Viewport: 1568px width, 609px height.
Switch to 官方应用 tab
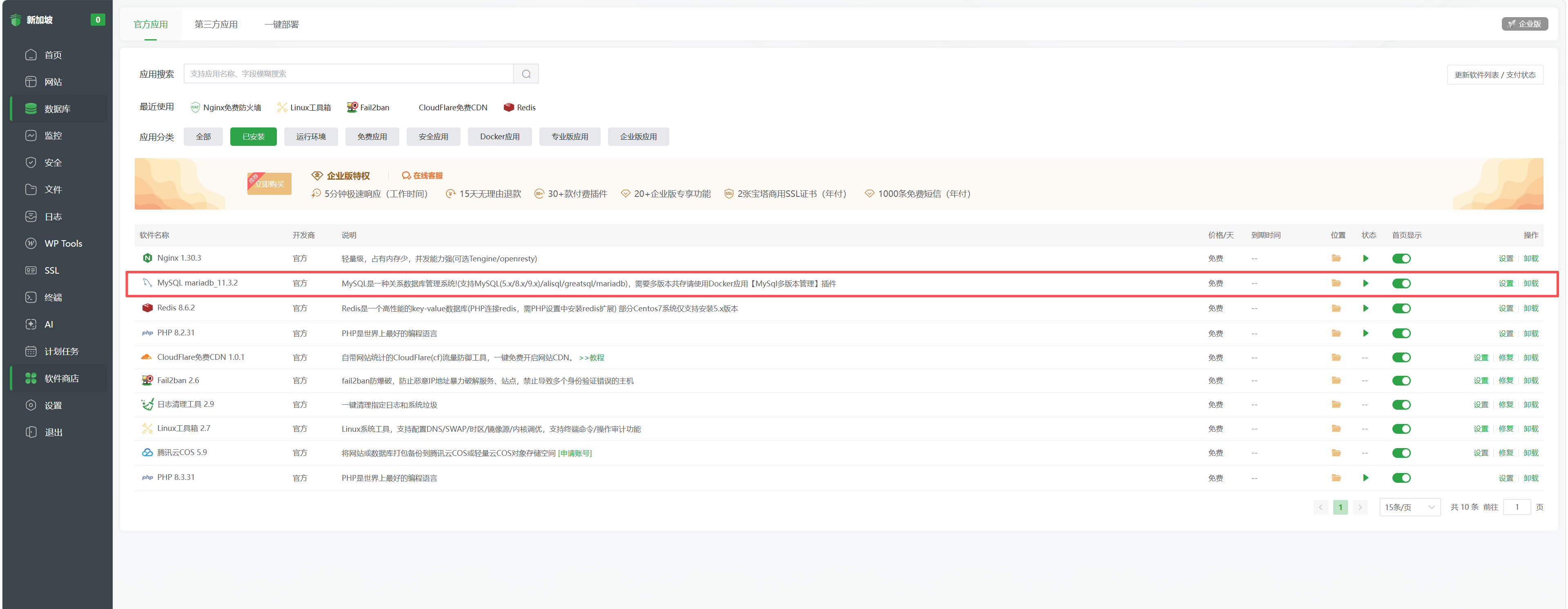(x=150, y=25)
